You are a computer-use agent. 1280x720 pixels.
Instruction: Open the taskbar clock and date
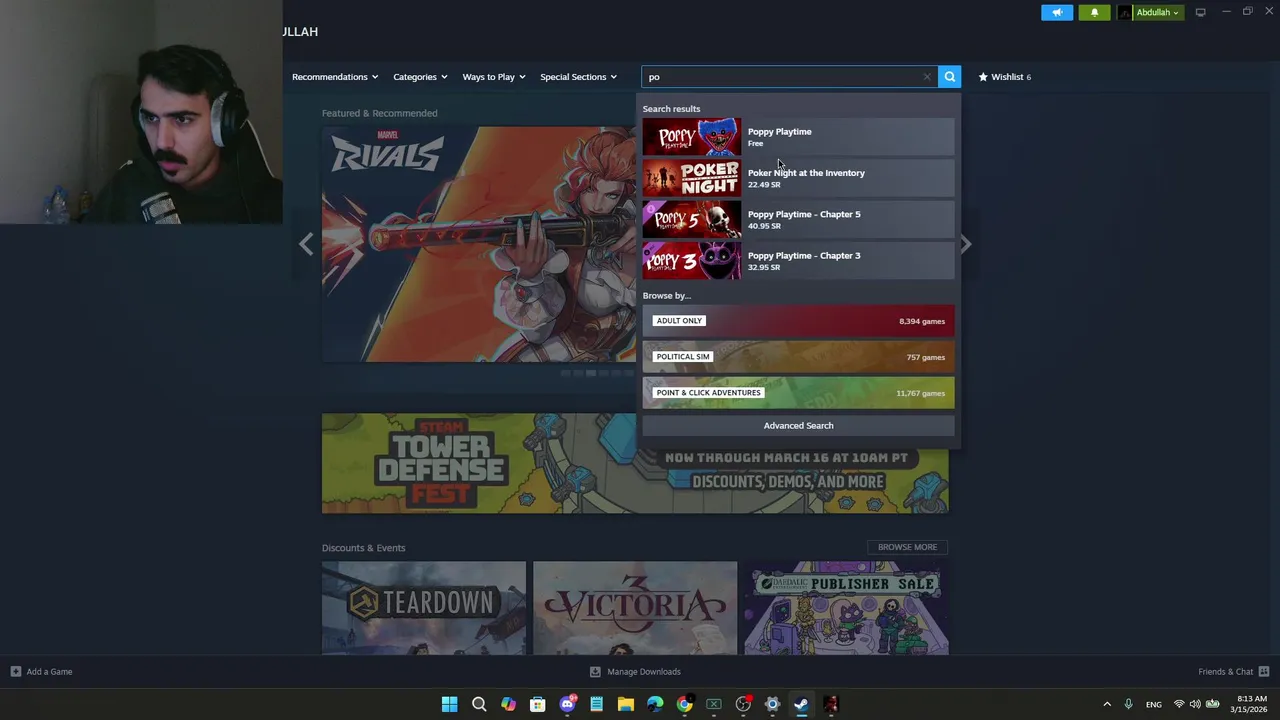pyautogui.click(x=1251, y=704)
